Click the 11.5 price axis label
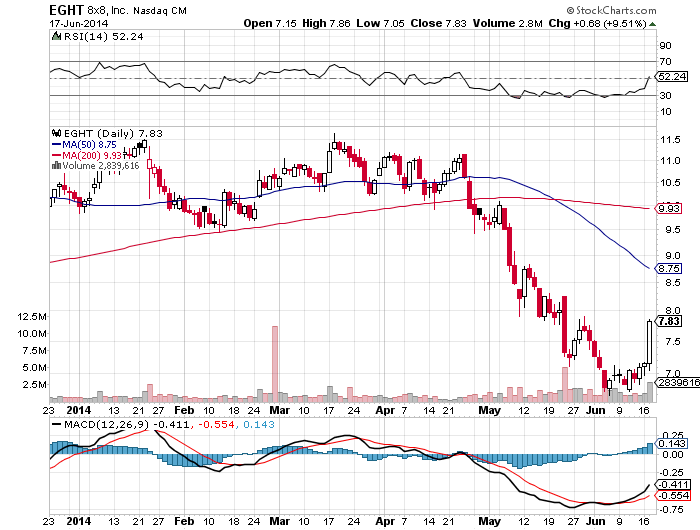 click(x=671, y=140)
